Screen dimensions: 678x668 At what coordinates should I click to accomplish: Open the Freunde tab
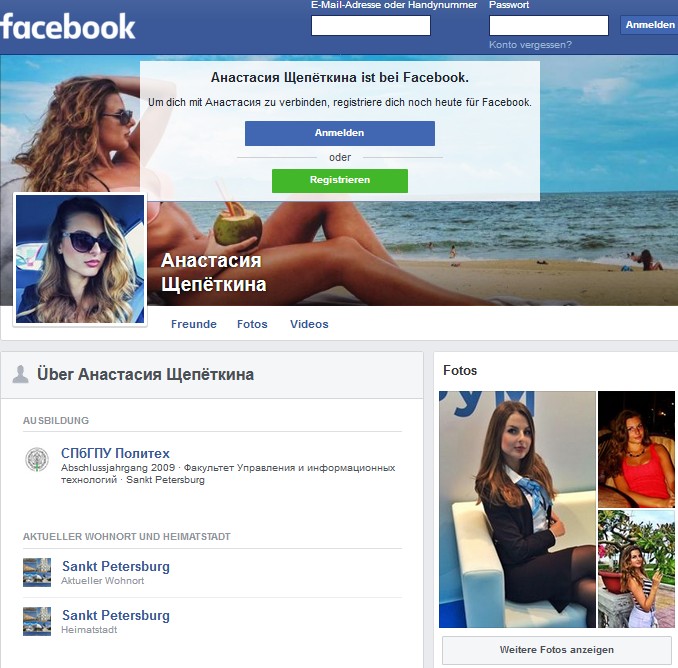(194, 324)
